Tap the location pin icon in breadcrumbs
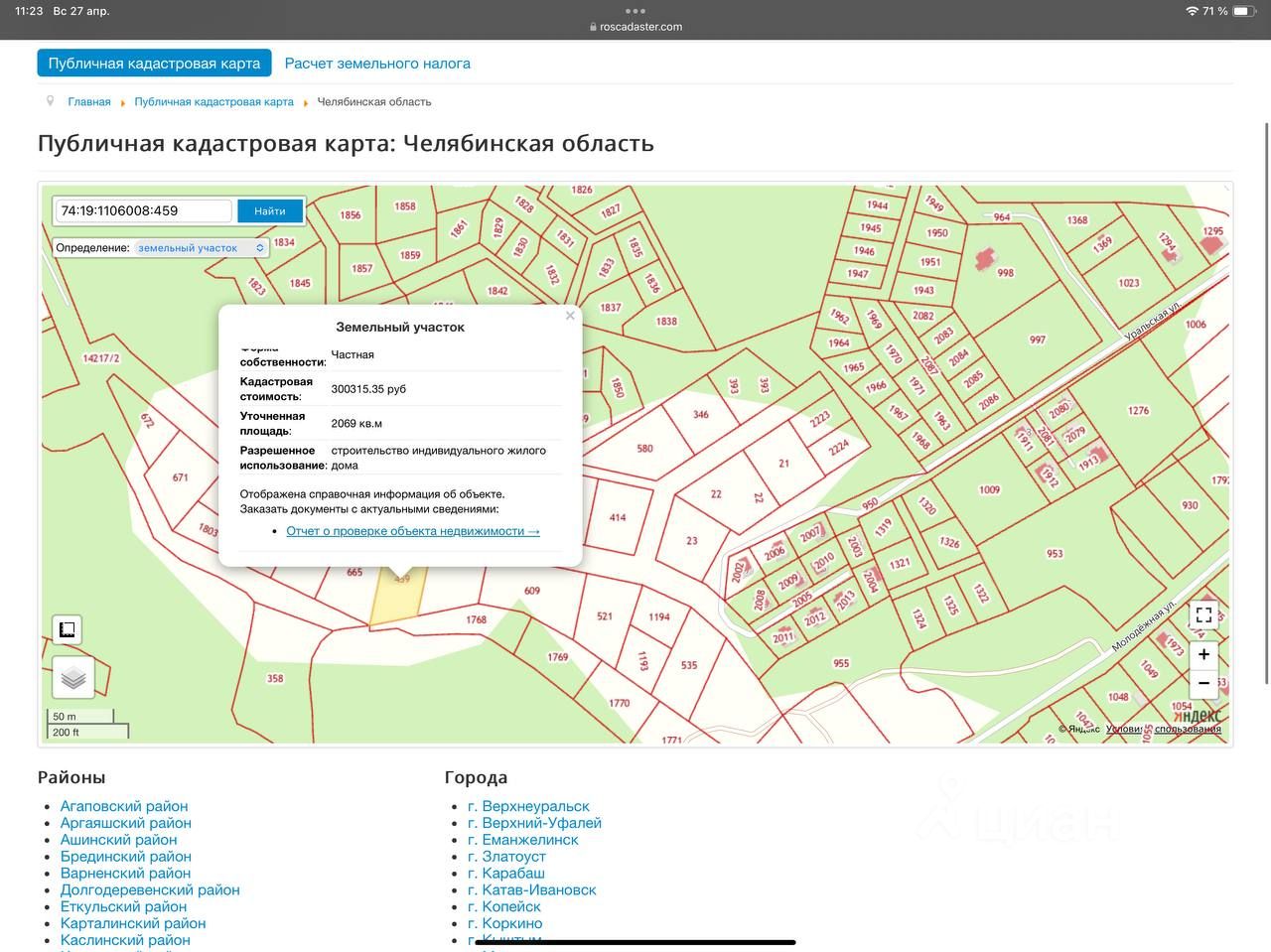The width and height of the screenshot is (1271, 952). (x=50, y=101)
